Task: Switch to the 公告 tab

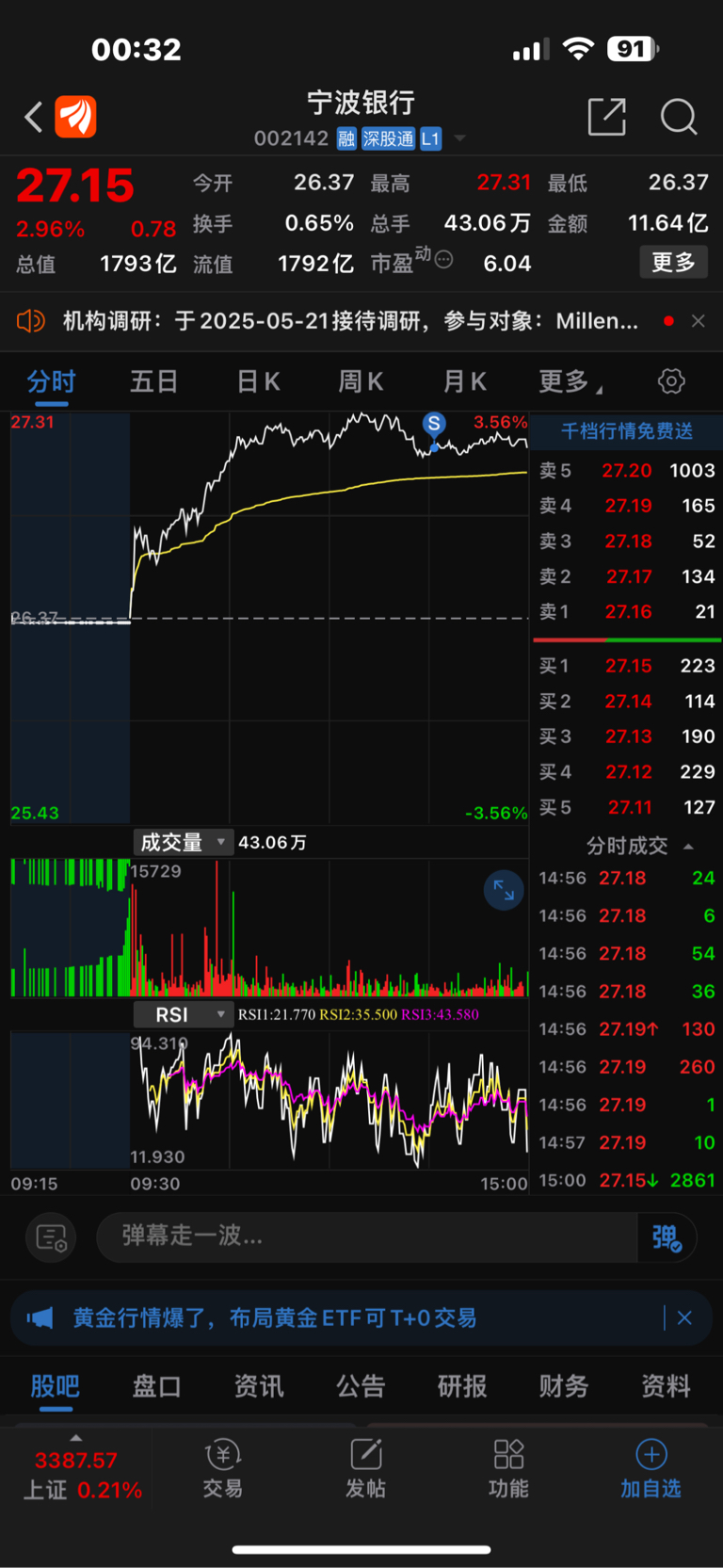Action: point(361,1386)
